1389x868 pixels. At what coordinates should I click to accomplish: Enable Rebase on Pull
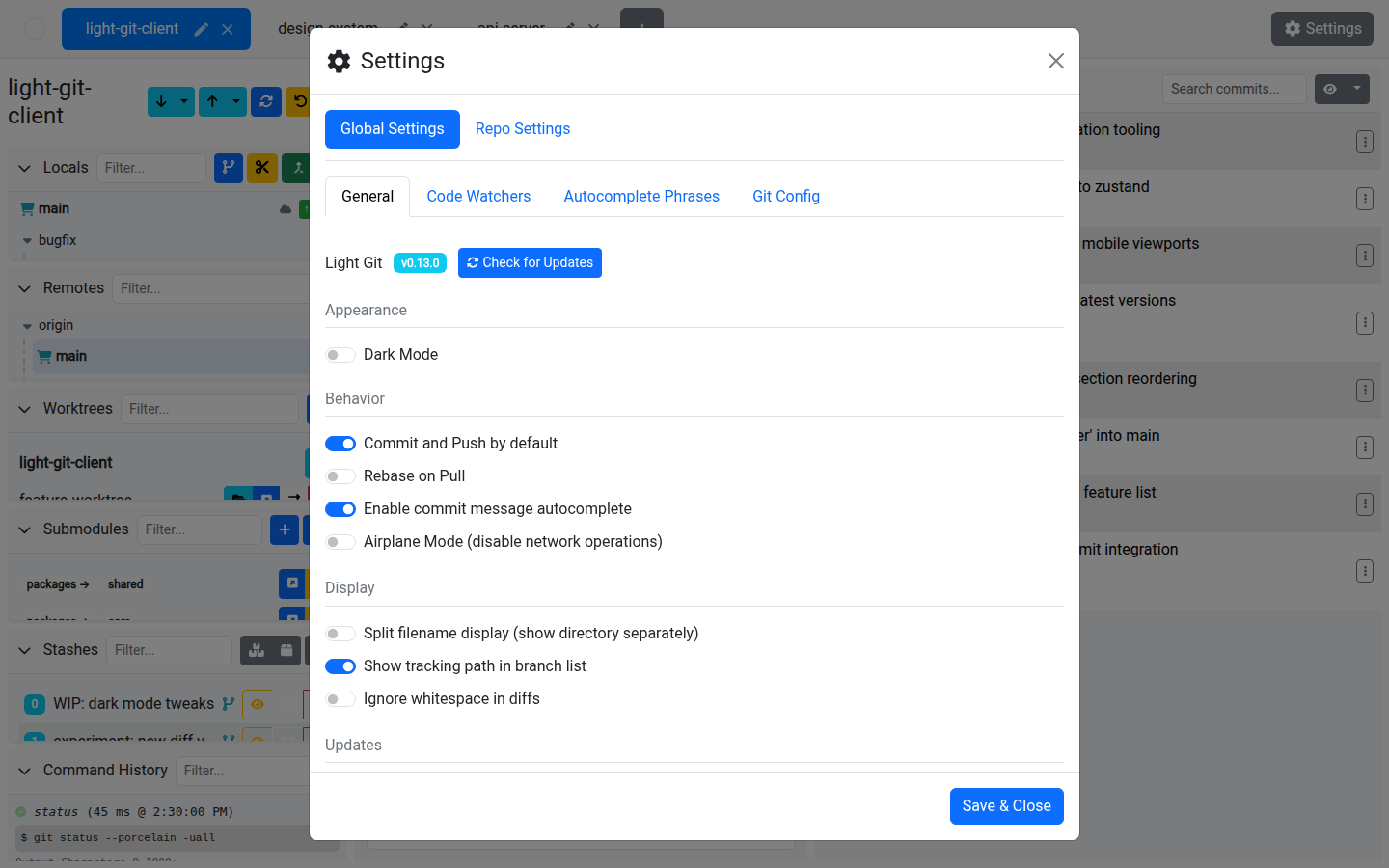pyautogui.click(x=340, y=475)
